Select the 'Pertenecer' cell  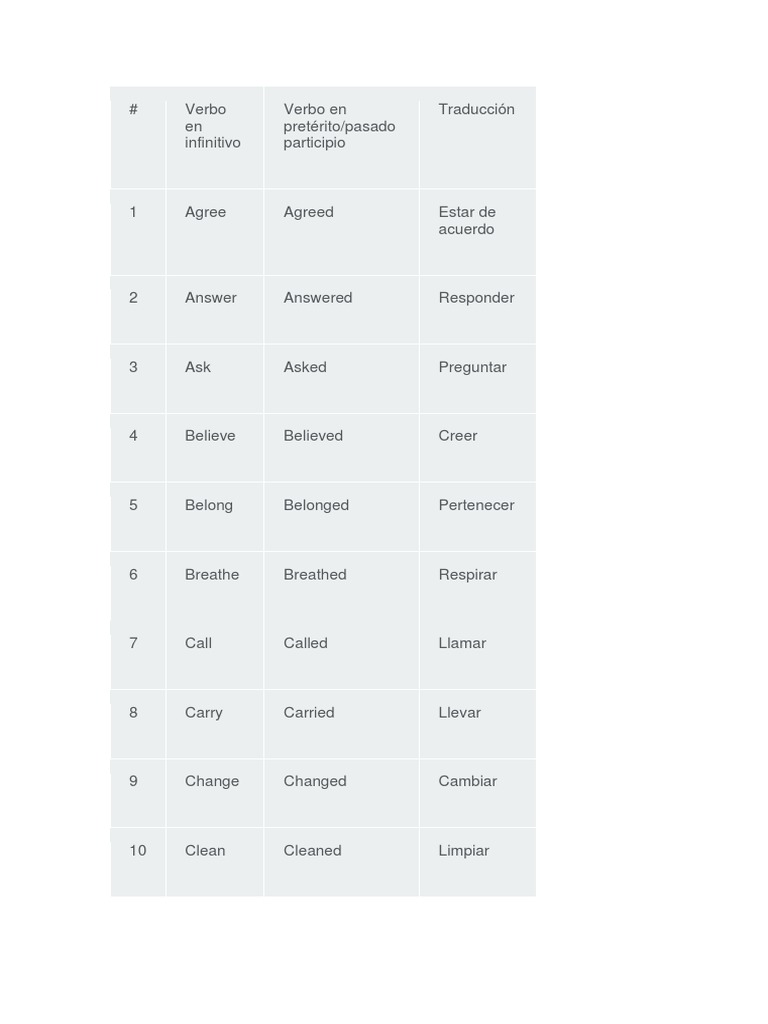pyautogui.click(x=476, y=505)
